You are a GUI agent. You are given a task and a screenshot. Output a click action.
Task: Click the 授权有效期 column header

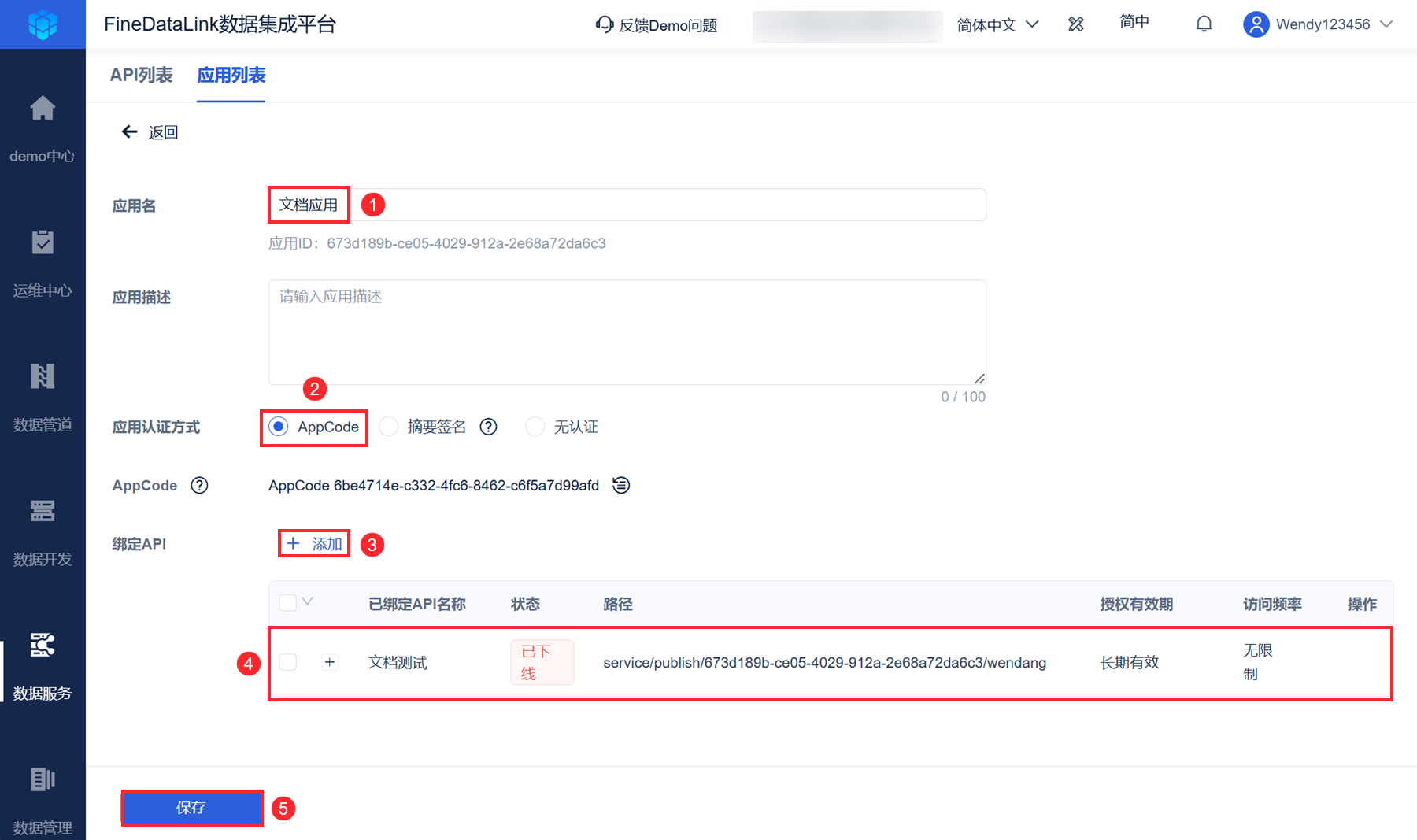[1136, 604]
